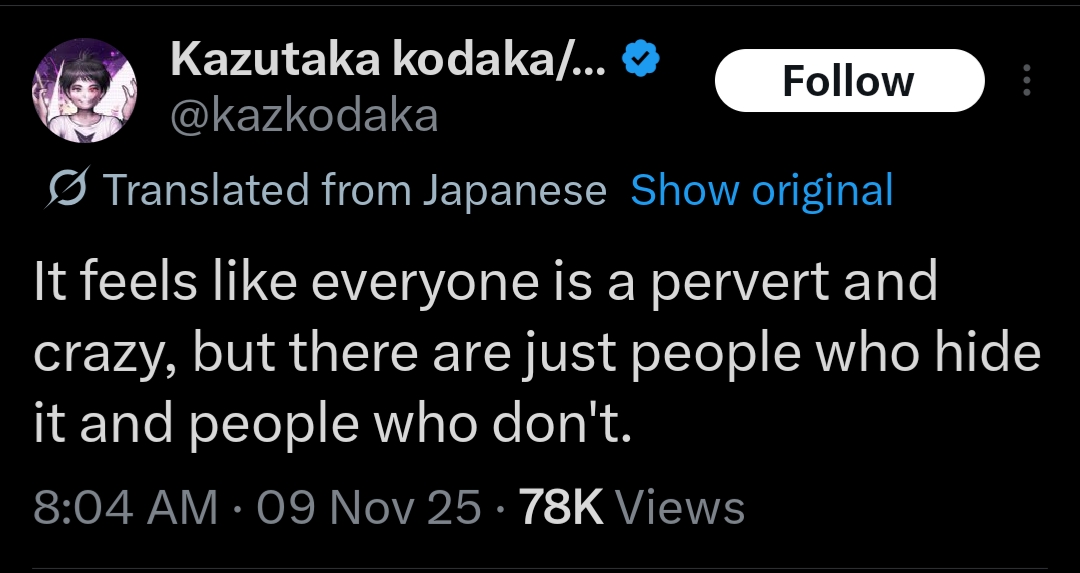The height and width of the screenshot is (573, 1080).
Task: Click the last line of tweet text
Action: [333, 427]
